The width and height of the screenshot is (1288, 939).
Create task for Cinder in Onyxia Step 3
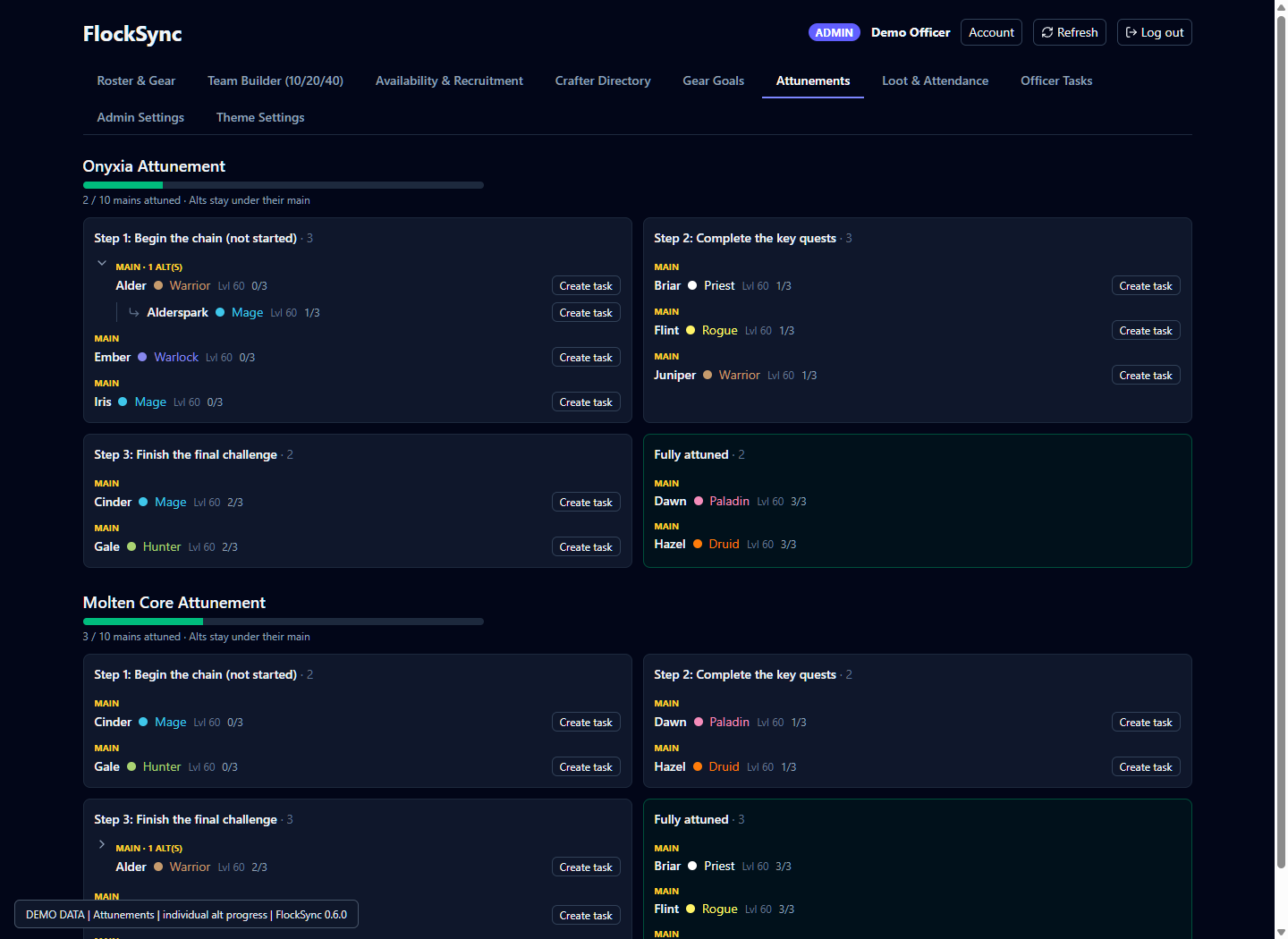586,503
